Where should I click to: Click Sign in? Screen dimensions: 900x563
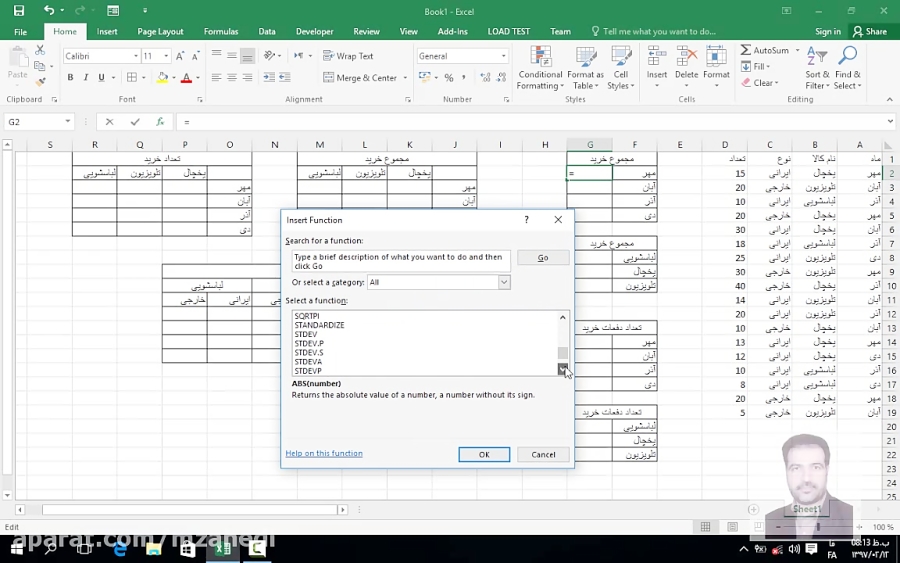[x=828, y=32]
